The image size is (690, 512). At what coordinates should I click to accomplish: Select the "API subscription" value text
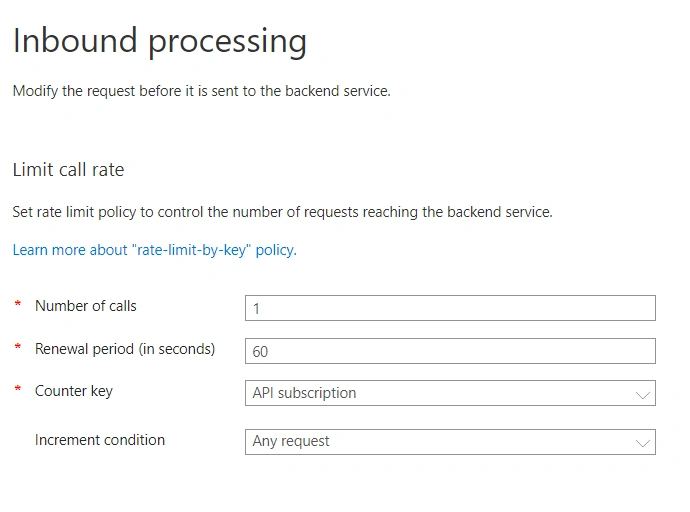click(x=304, y=393)
